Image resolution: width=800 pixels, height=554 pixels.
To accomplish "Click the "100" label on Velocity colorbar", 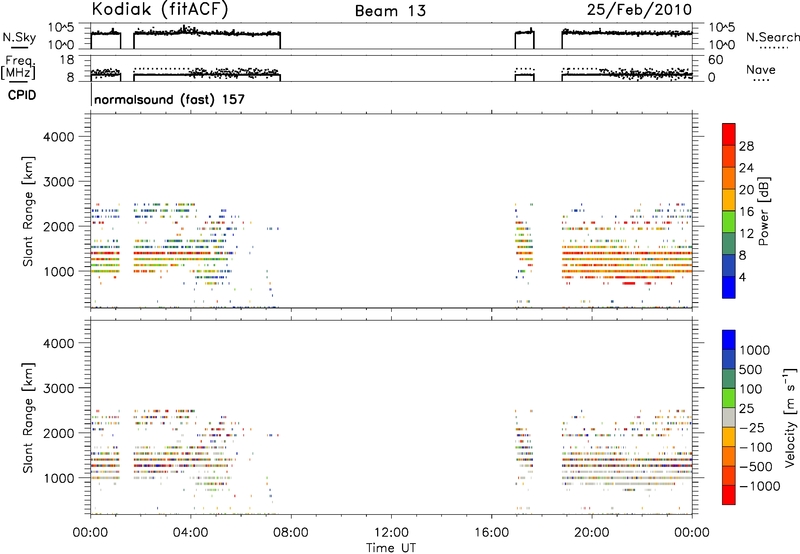I will (751, 389).
